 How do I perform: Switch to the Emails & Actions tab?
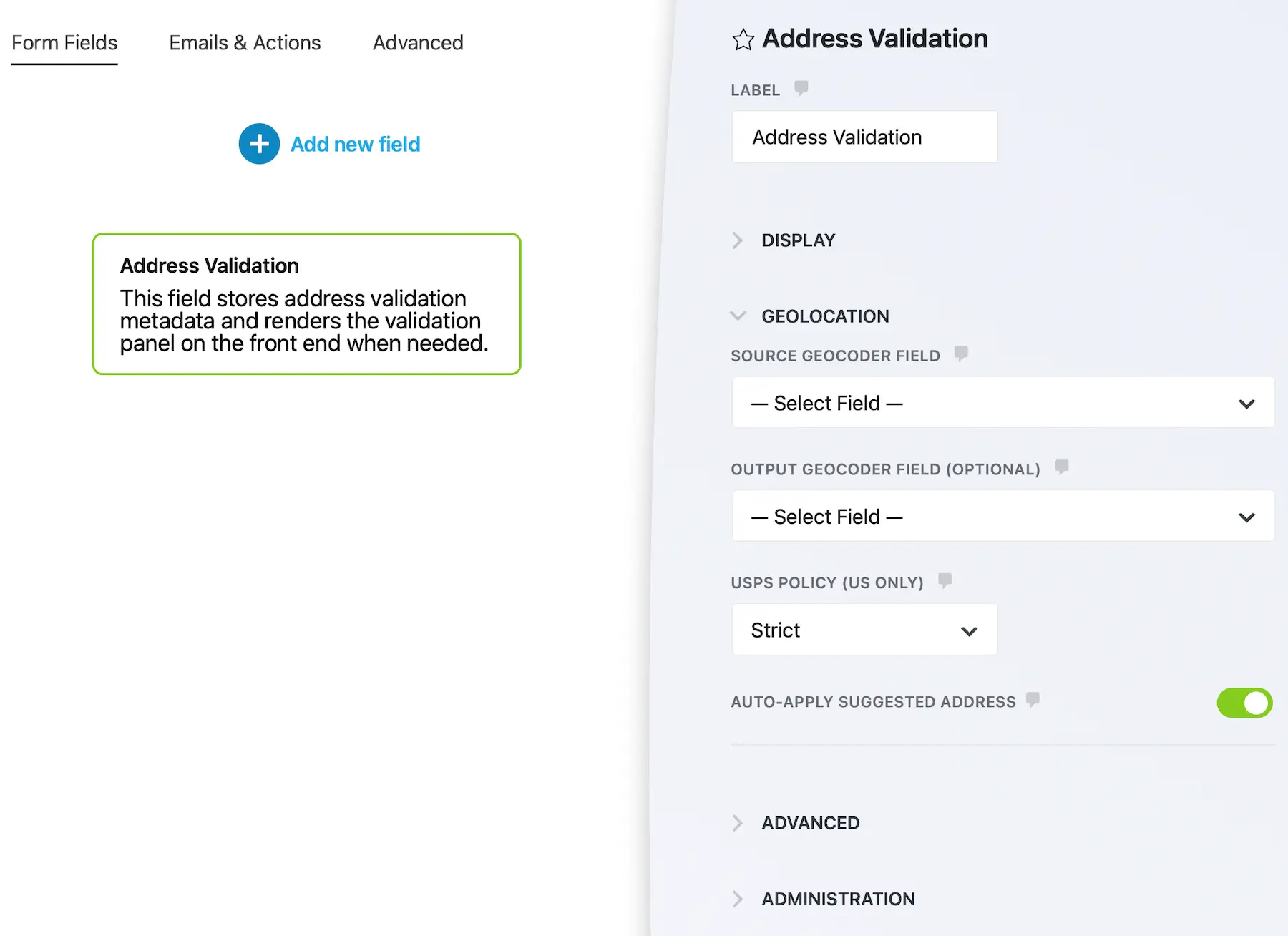click(x=245, y=43)
